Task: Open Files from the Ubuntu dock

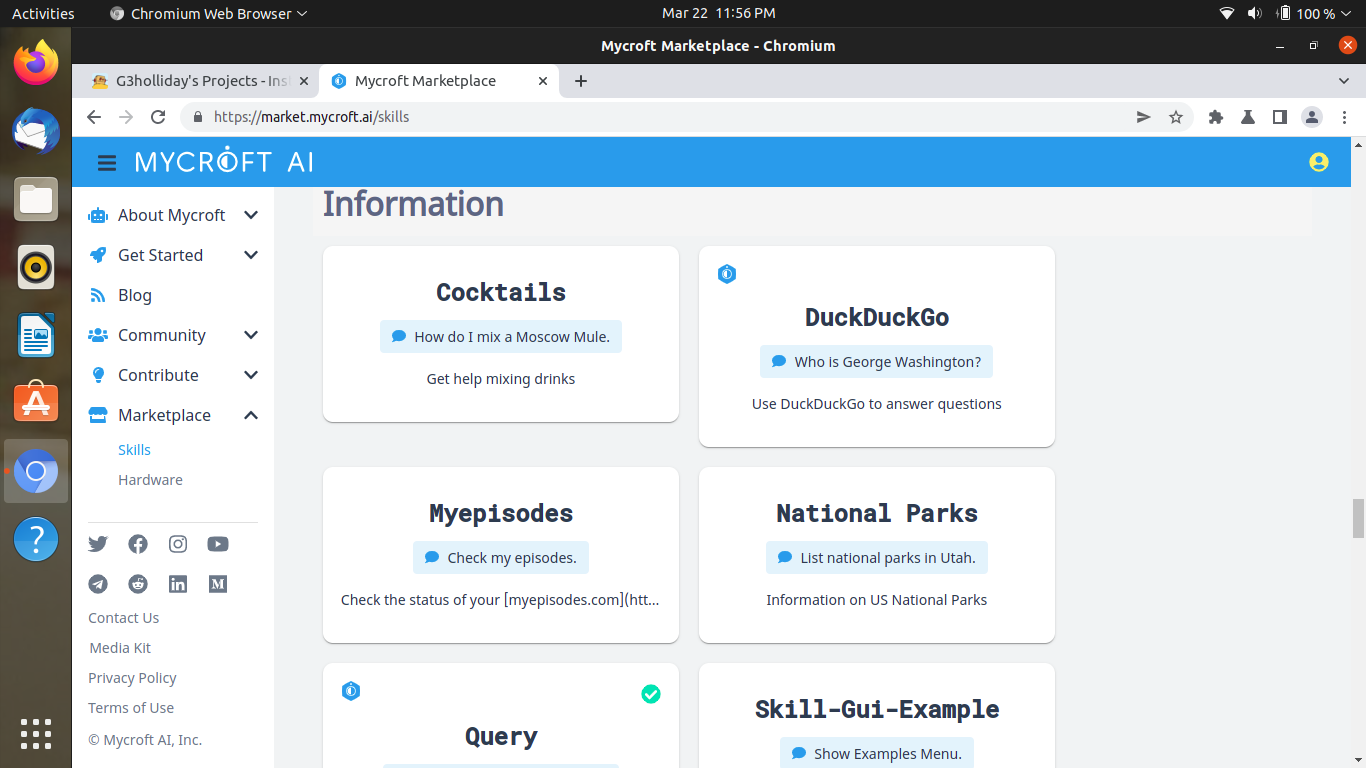Action: 36,200
